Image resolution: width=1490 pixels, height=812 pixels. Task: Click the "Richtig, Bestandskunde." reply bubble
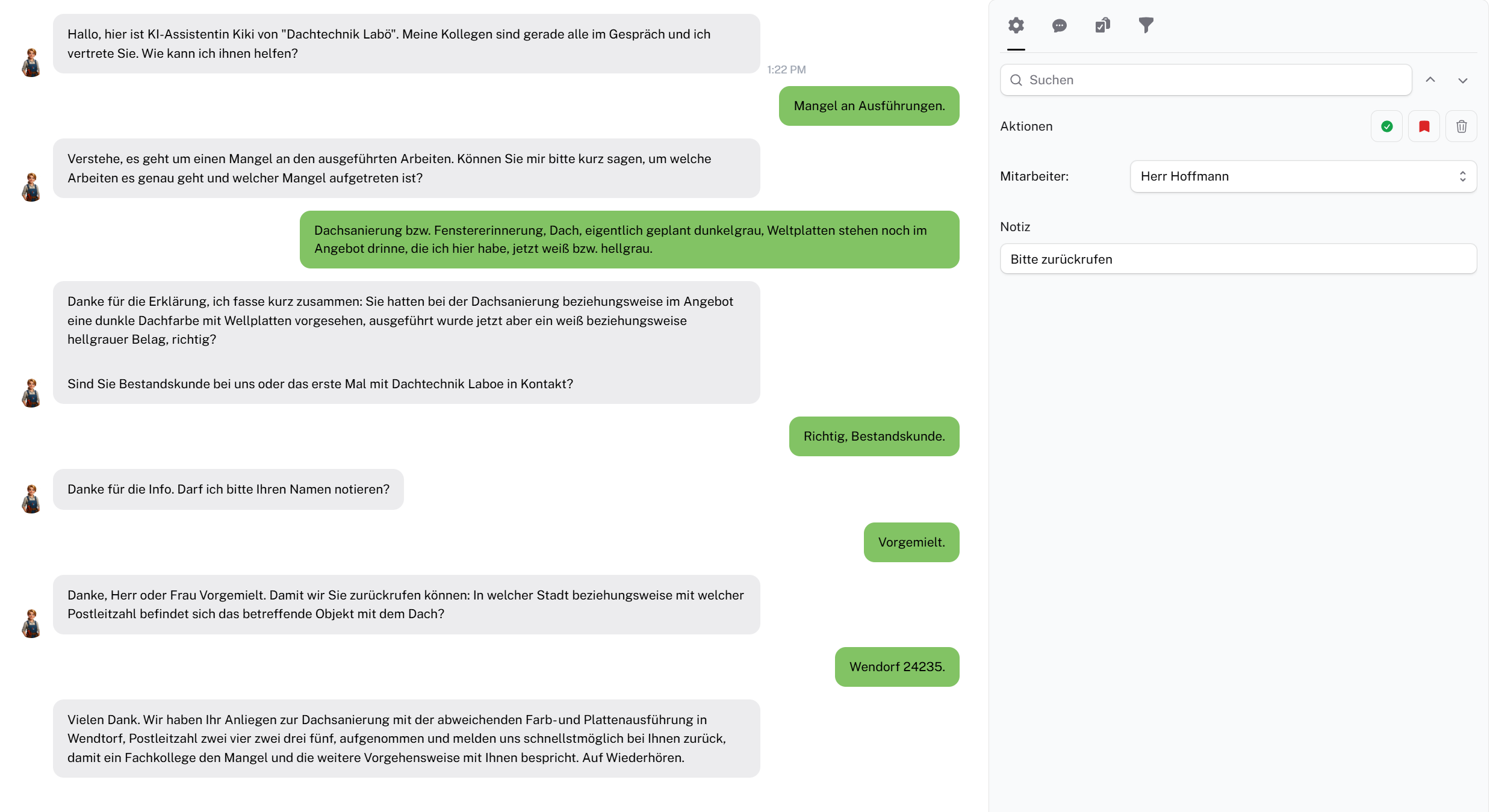(x=874, y=436)
